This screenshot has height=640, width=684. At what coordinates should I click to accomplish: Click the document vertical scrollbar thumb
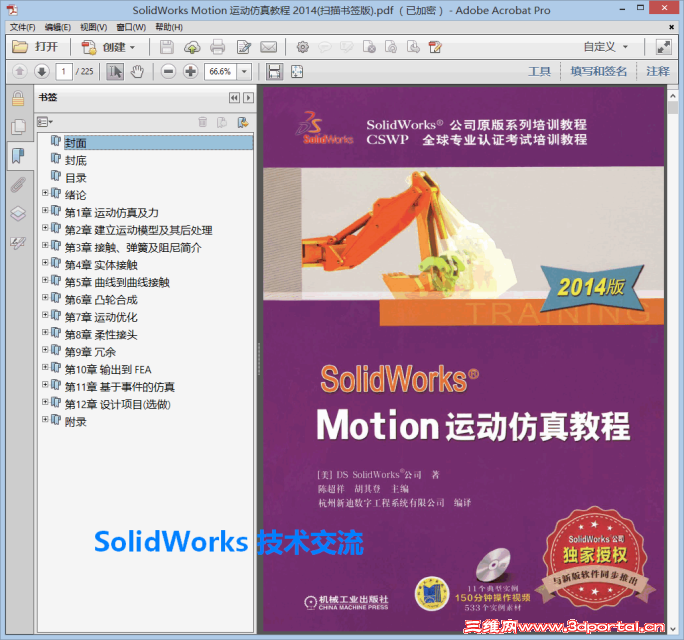coord(672,108)
